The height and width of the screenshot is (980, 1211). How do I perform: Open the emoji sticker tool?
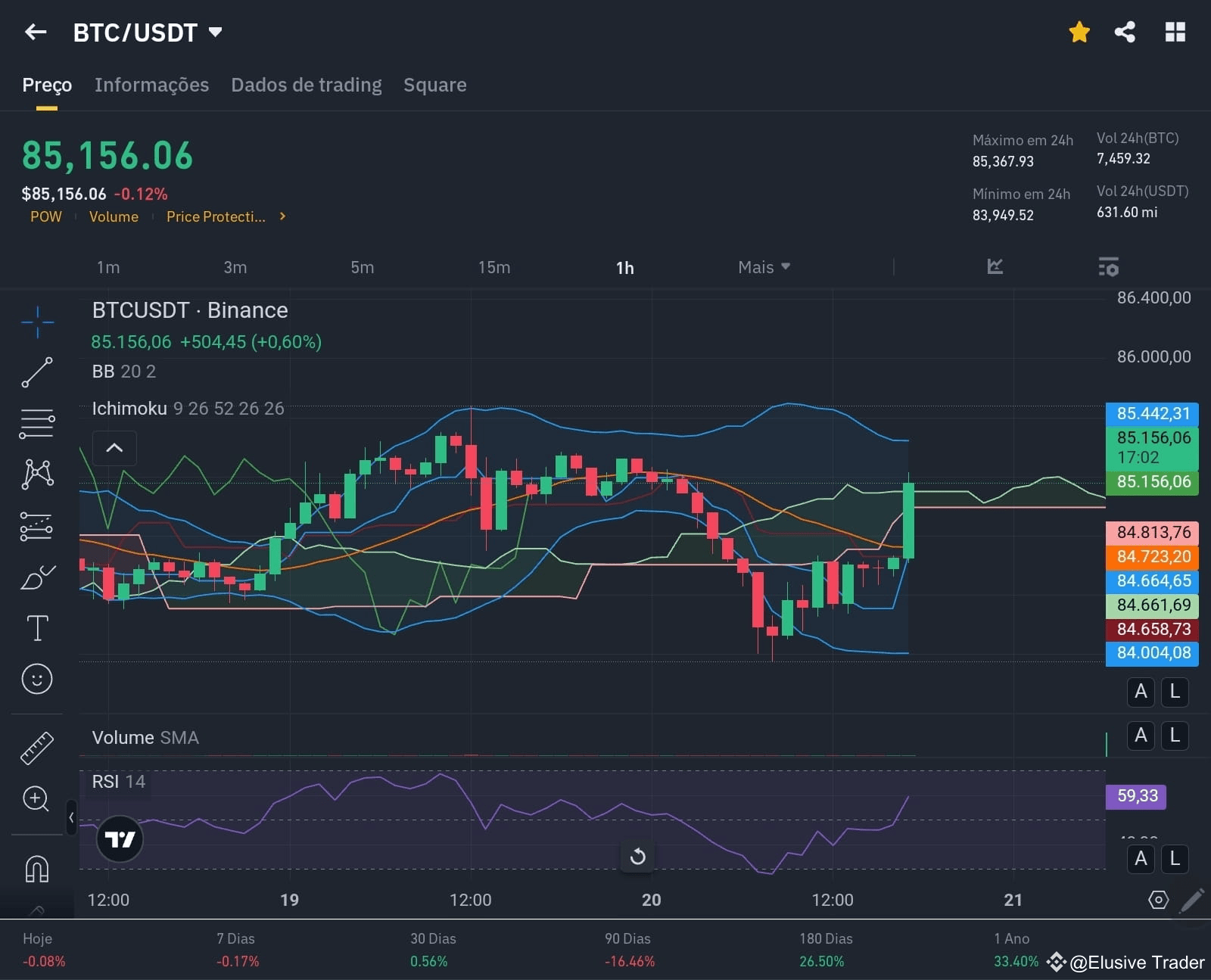[x=37, y=679]
